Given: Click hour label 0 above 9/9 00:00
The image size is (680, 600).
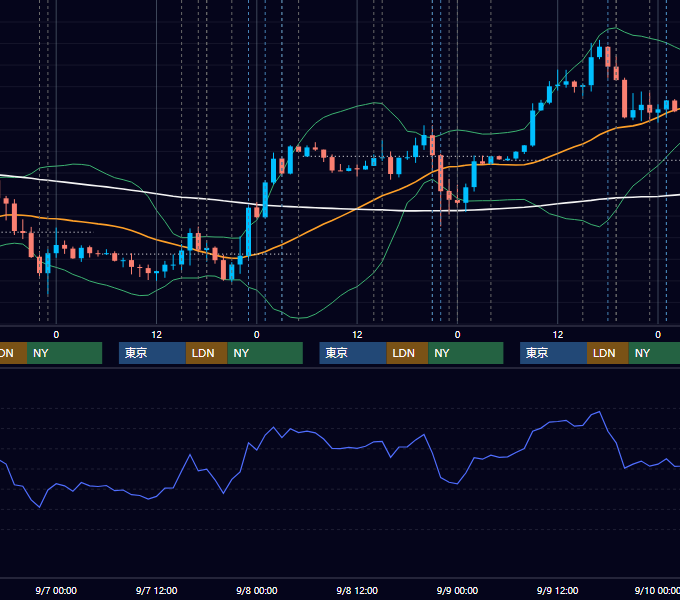Looking at the screenshot, I should [457, 335].
